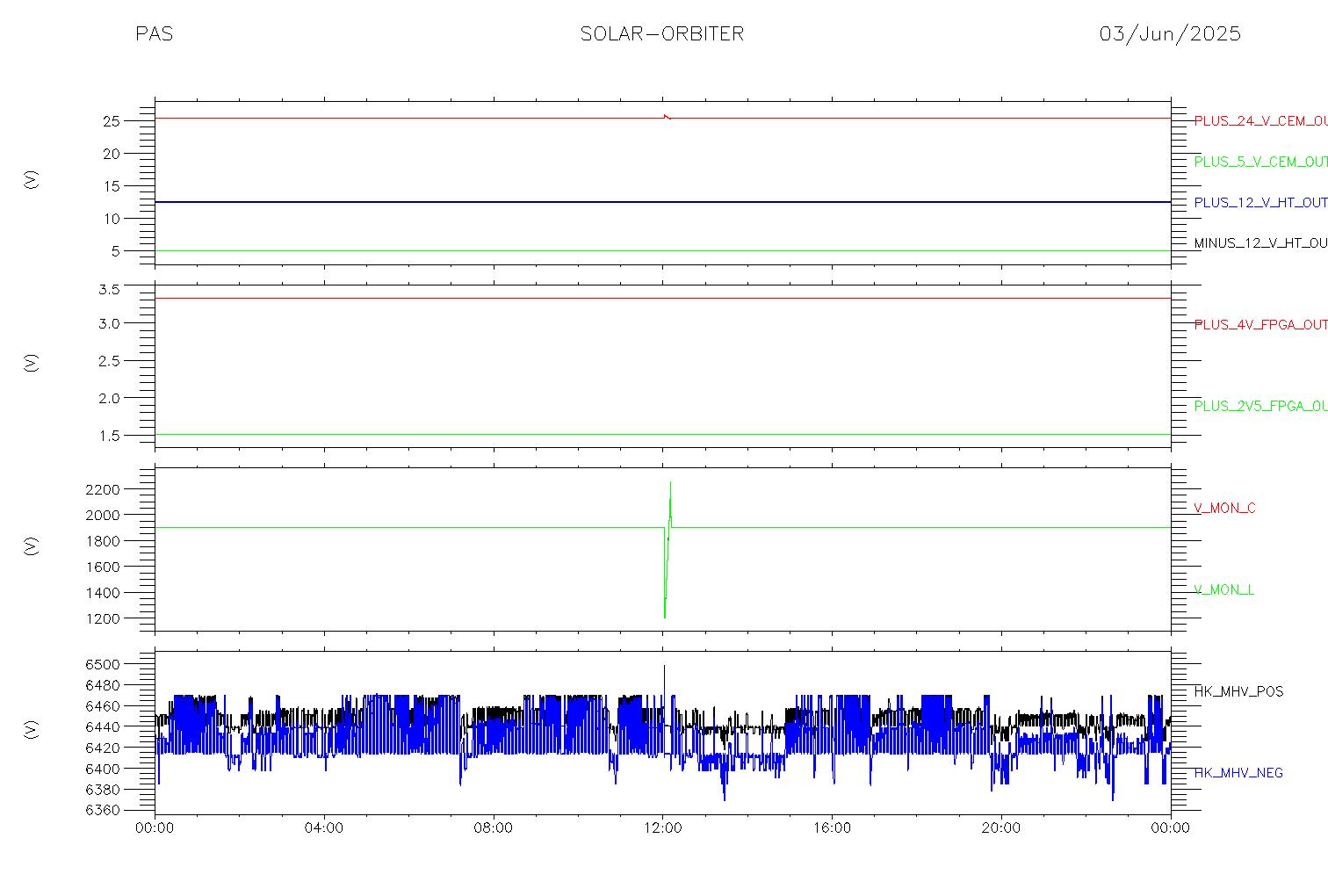Select the PLUS_4V_FPGA_OUT legend label
The image size is (1328, 896).
[1260, 324]
